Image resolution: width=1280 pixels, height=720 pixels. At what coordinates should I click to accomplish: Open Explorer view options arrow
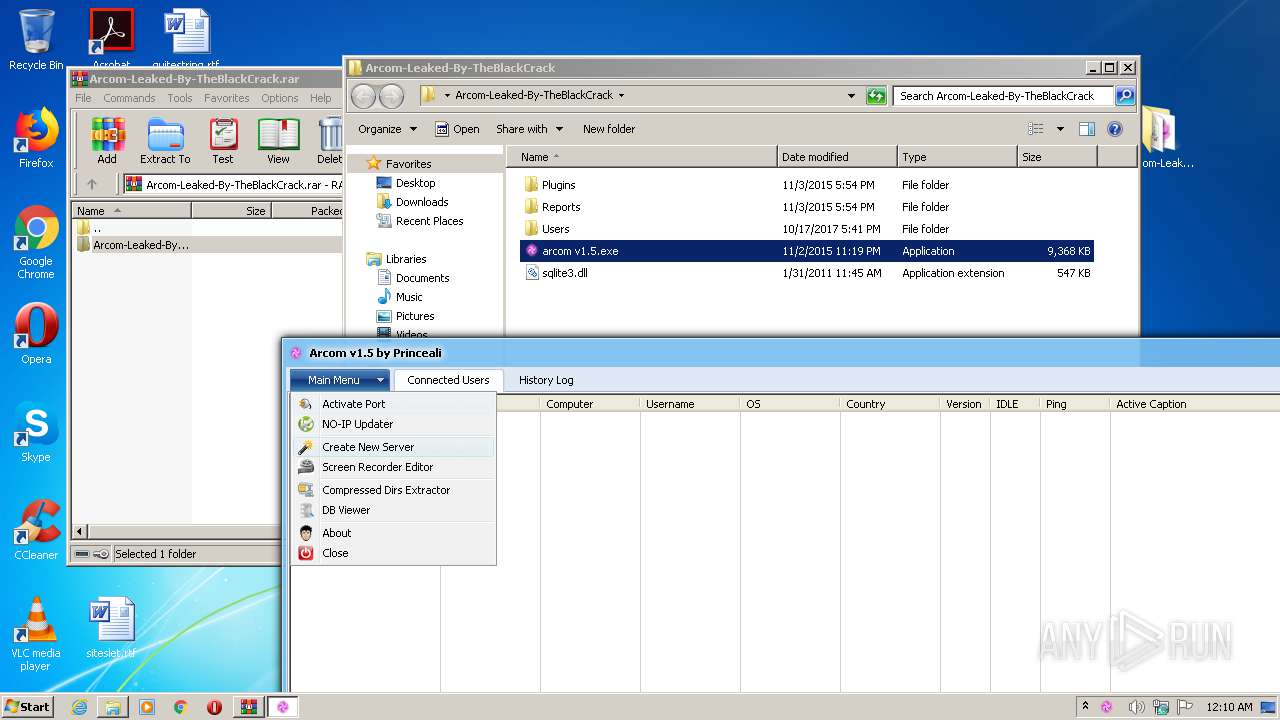pyautogui.click(x=1060, y=129)
